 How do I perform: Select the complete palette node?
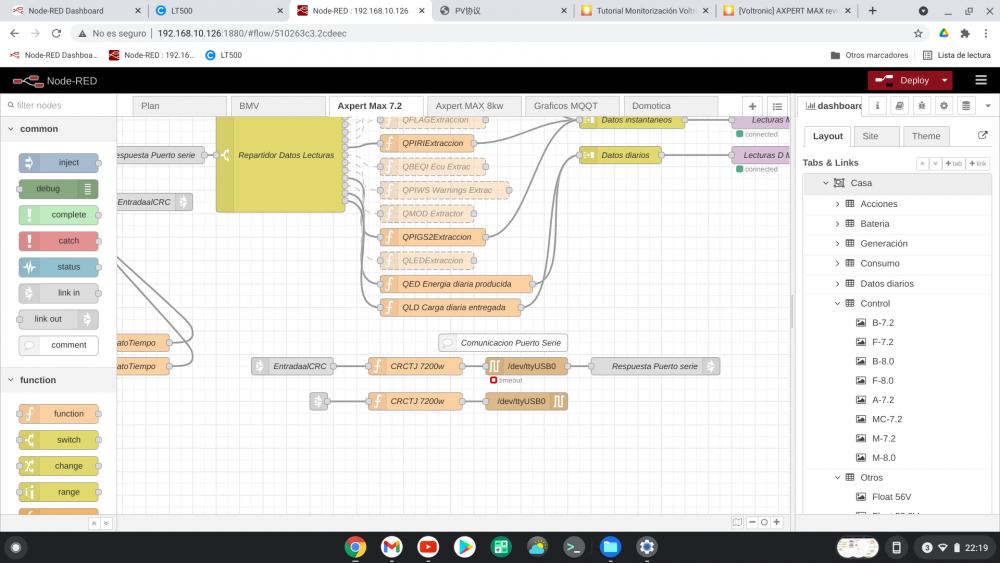click(59, 215)
